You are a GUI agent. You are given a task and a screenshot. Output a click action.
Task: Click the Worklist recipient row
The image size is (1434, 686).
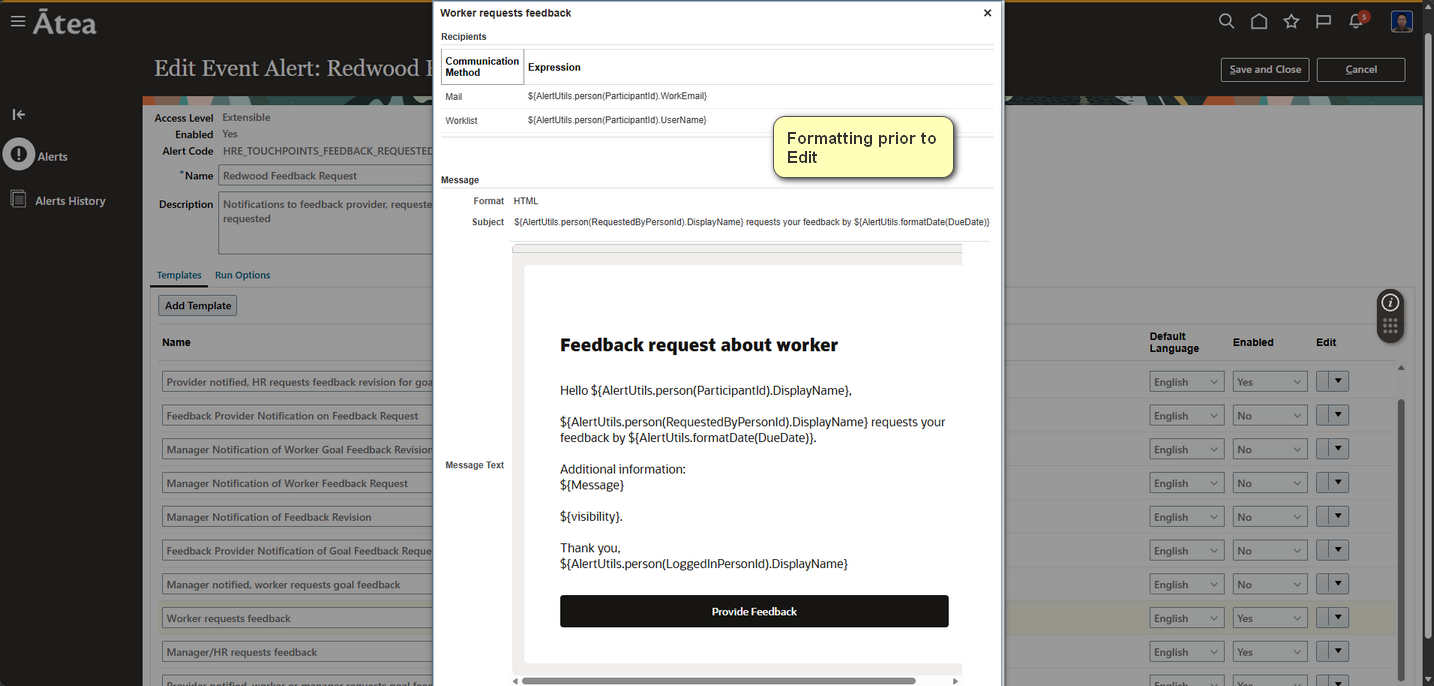coord(717,120)
